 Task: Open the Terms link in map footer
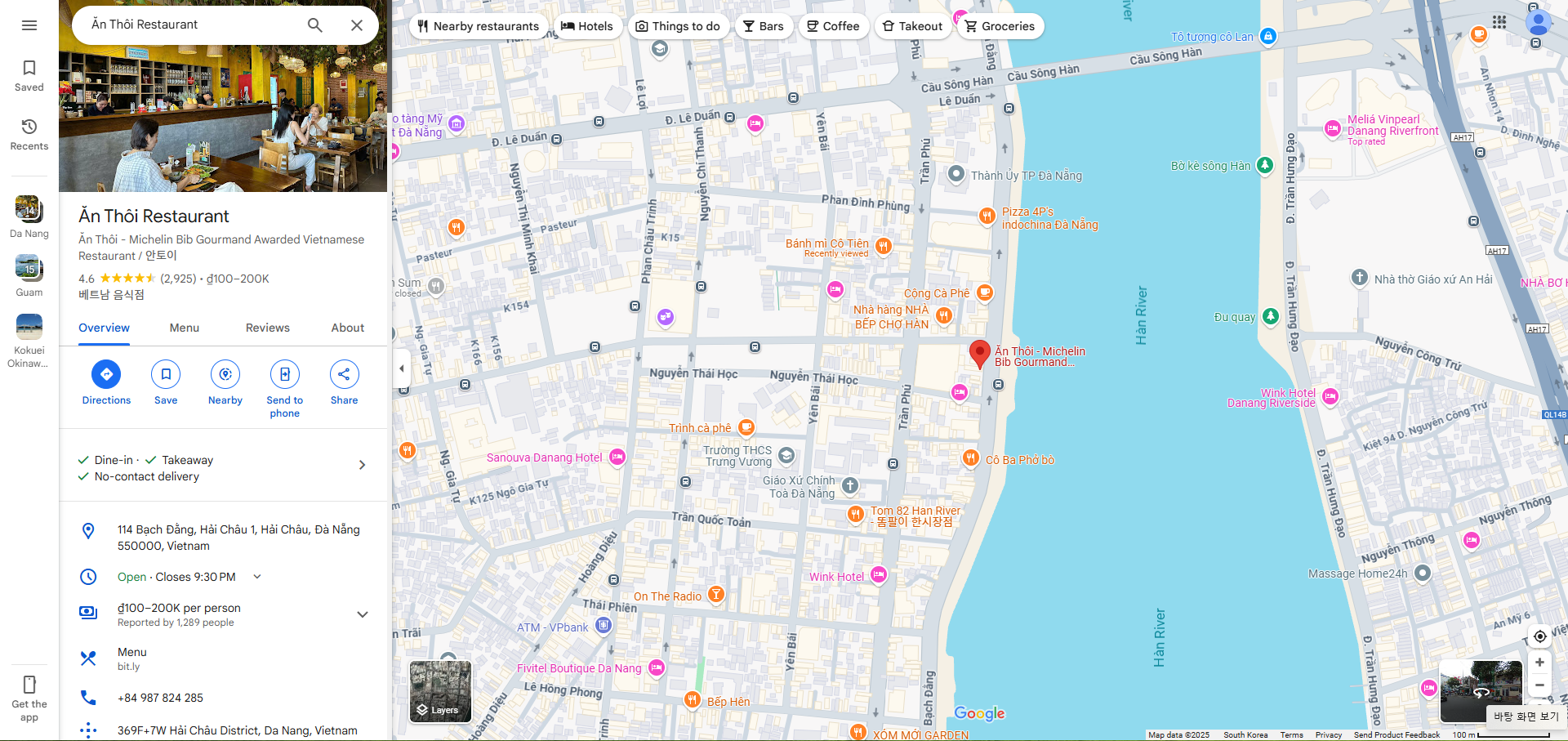point(1291,735)
